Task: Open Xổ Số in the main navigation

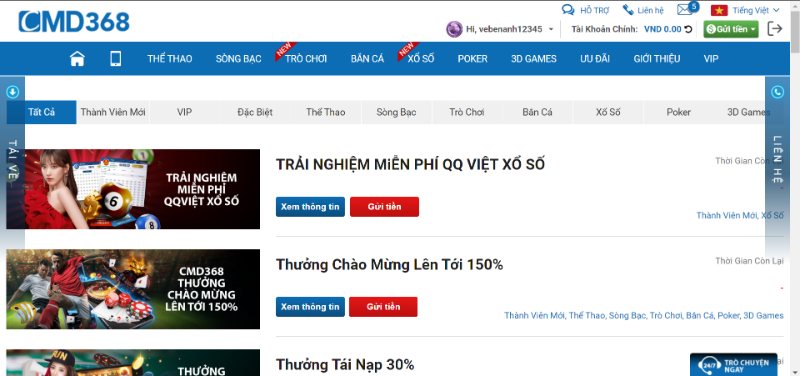Action: coord(421,59)
